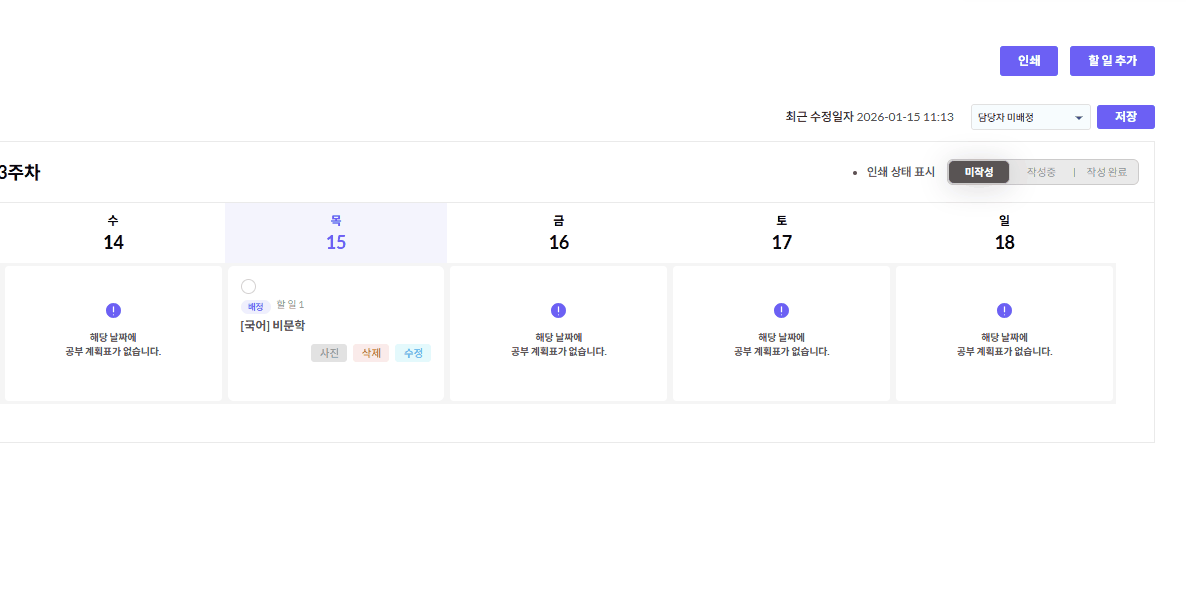The width and height of the screenshot is (1186, 608).
Task: Click the info icon on Saturday 17
Action: click(x=781, y=310)
